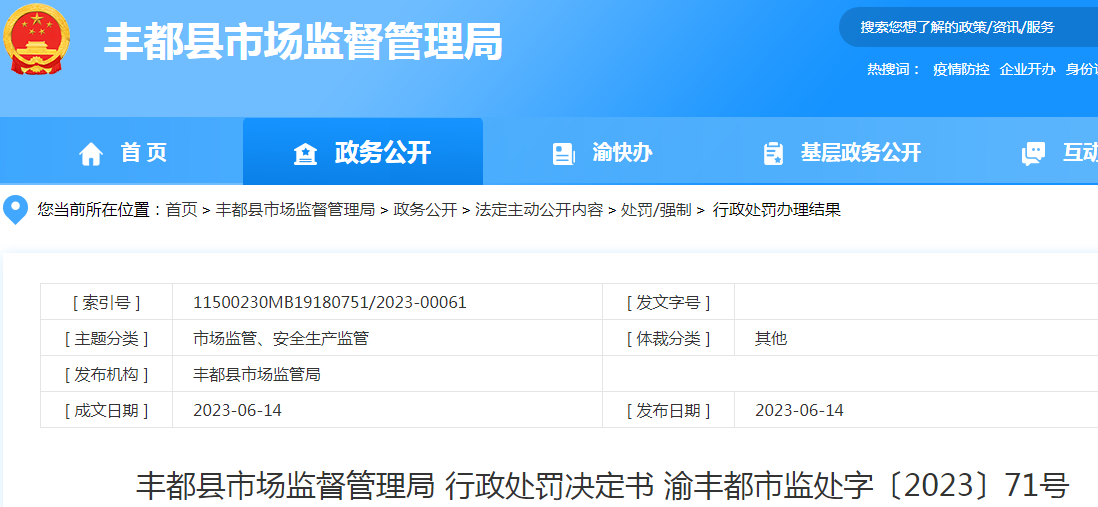Screen dimensions: 1098x507
Task: Click the 发布日期 value 2023-06-14
Action: pos(800,410)
